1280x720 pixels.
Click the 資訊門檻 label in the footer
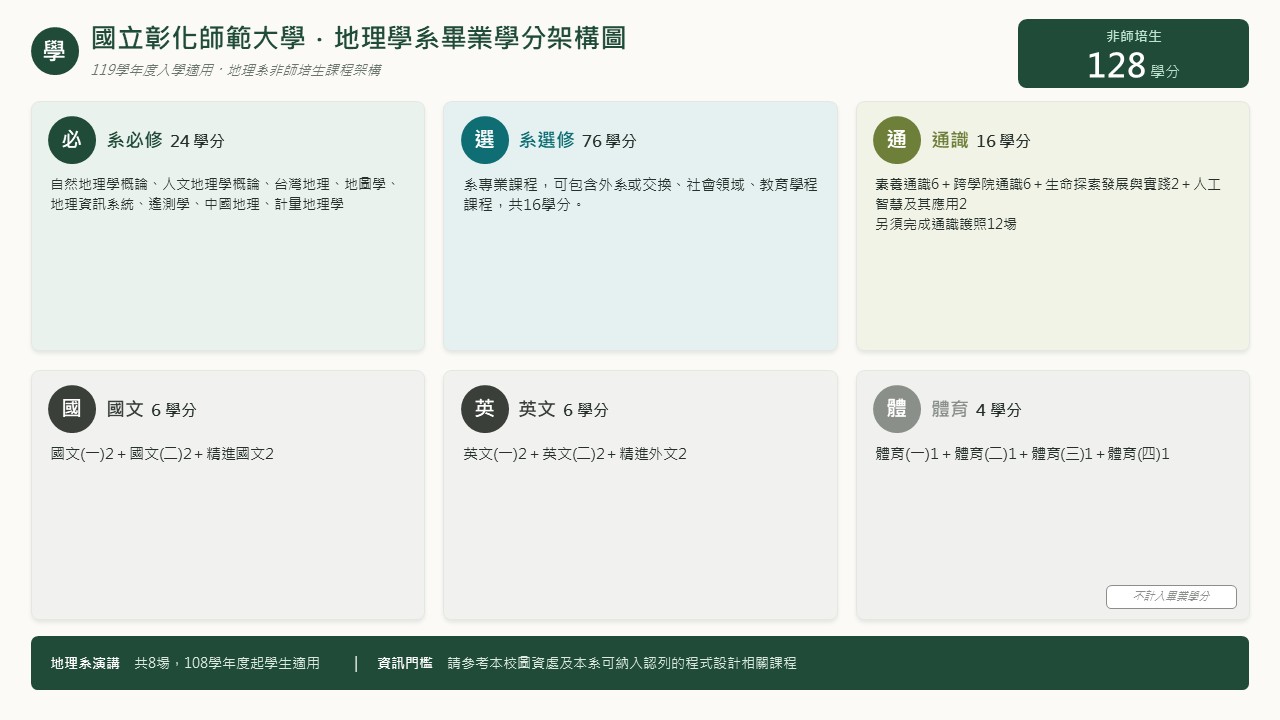pos(405,663)
